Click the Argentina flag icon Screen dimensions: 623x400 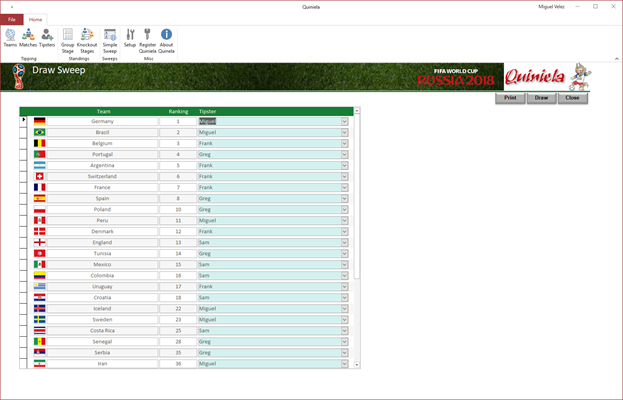click(39, 165)
